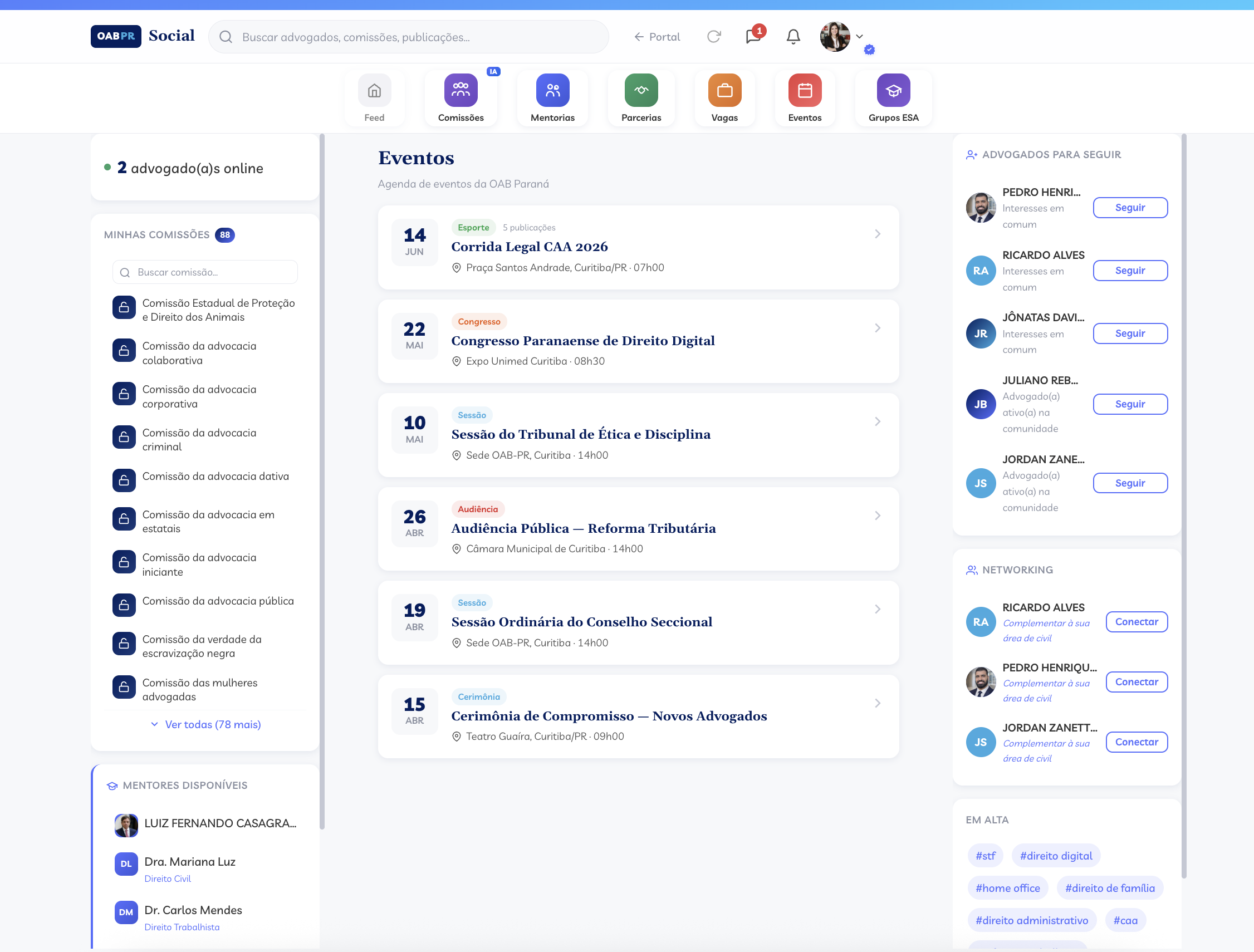The width and height of the screenshot is (1254, 952).
Task: Go back using the Portal link
Action: click(657, 37)
